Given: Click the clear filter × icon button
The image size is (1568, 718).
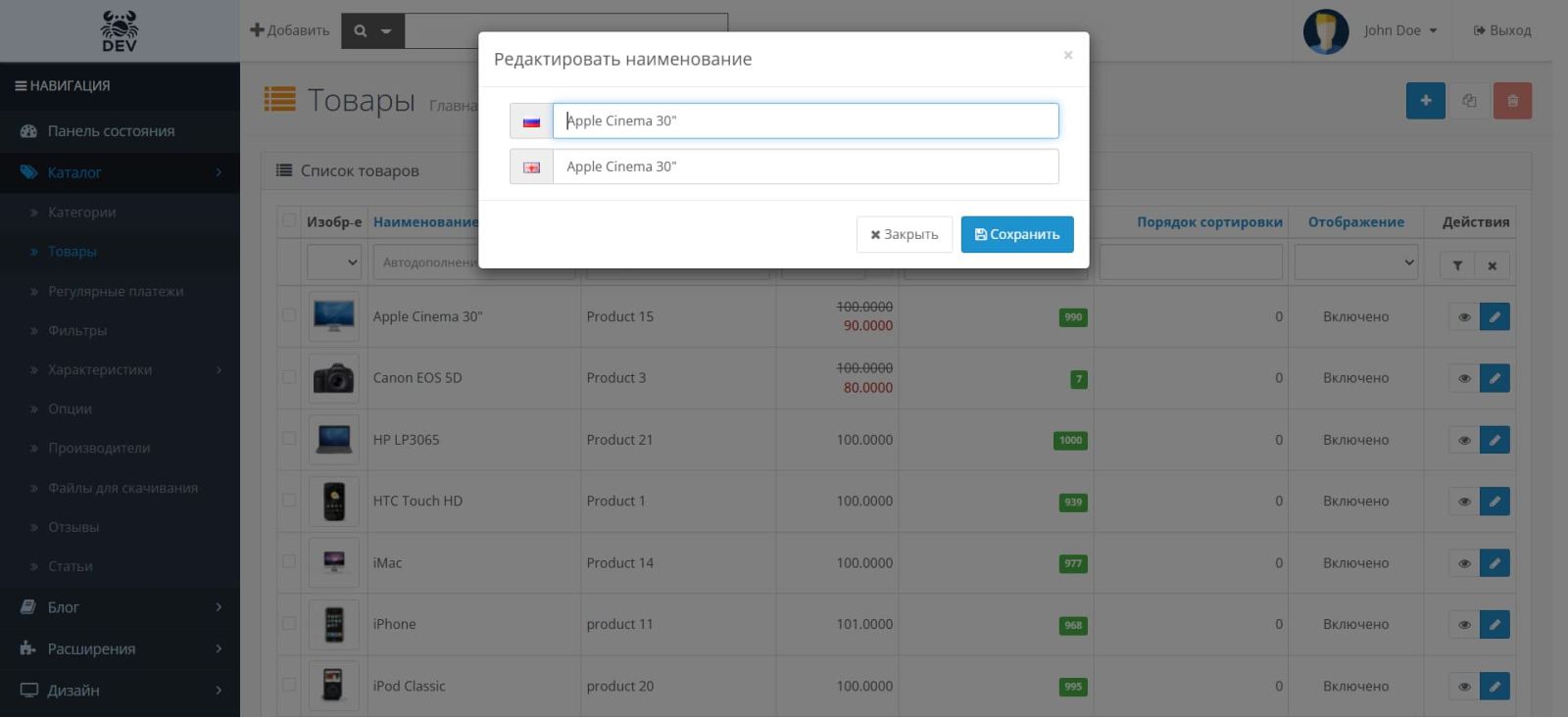Looking at the screenshot, I should point(1493,265).
